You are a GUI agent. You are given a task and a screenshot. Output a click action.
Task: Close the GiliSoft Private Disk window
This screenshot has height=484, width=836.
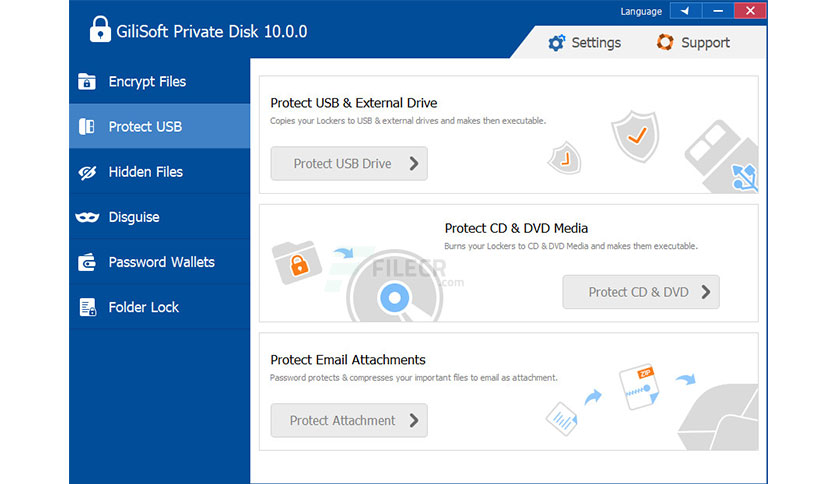[750, 11]
